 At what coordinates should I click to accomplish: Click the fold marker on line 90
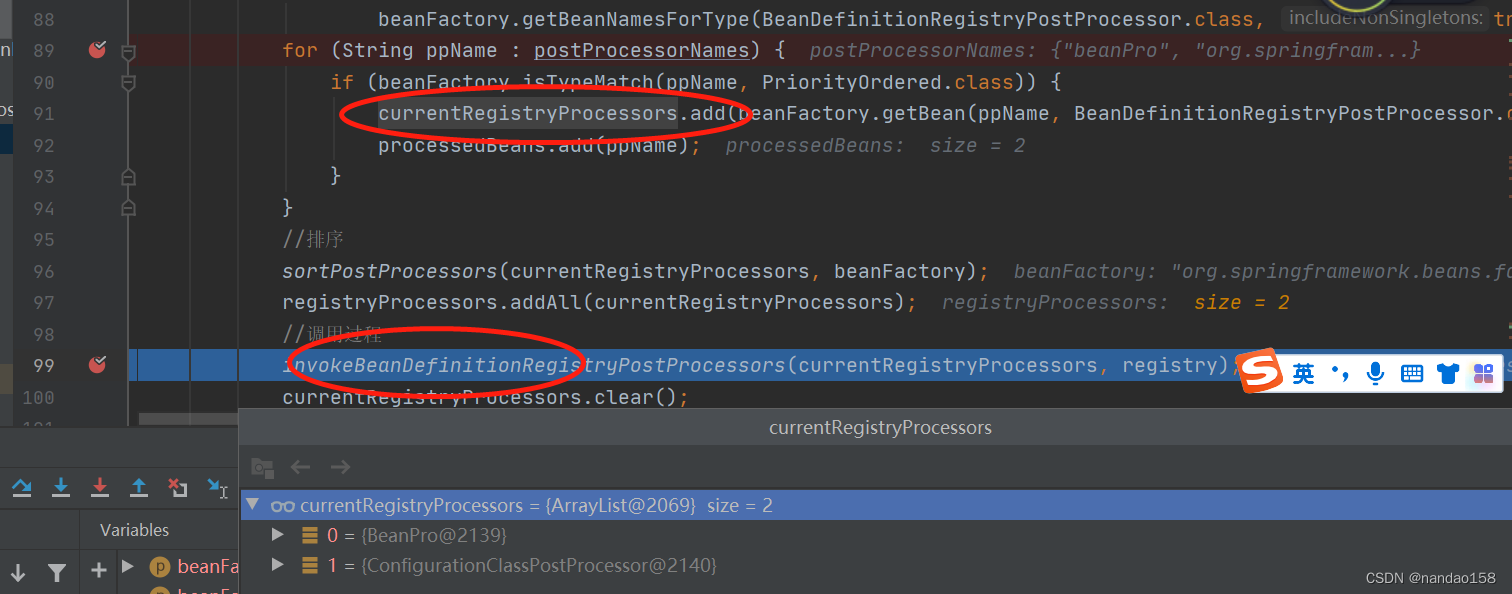point(128,82)
